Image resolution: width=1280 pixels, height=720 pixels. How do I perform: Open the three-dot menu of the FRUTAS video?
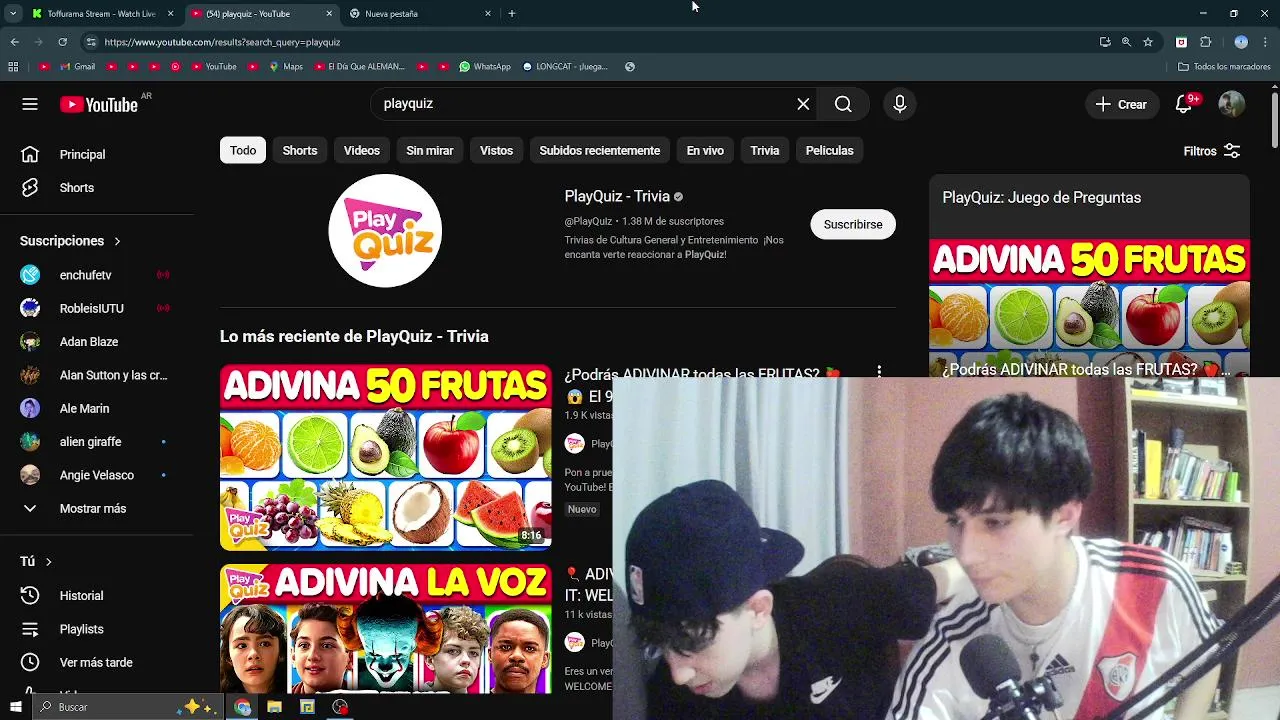click(x=879, y=372)
